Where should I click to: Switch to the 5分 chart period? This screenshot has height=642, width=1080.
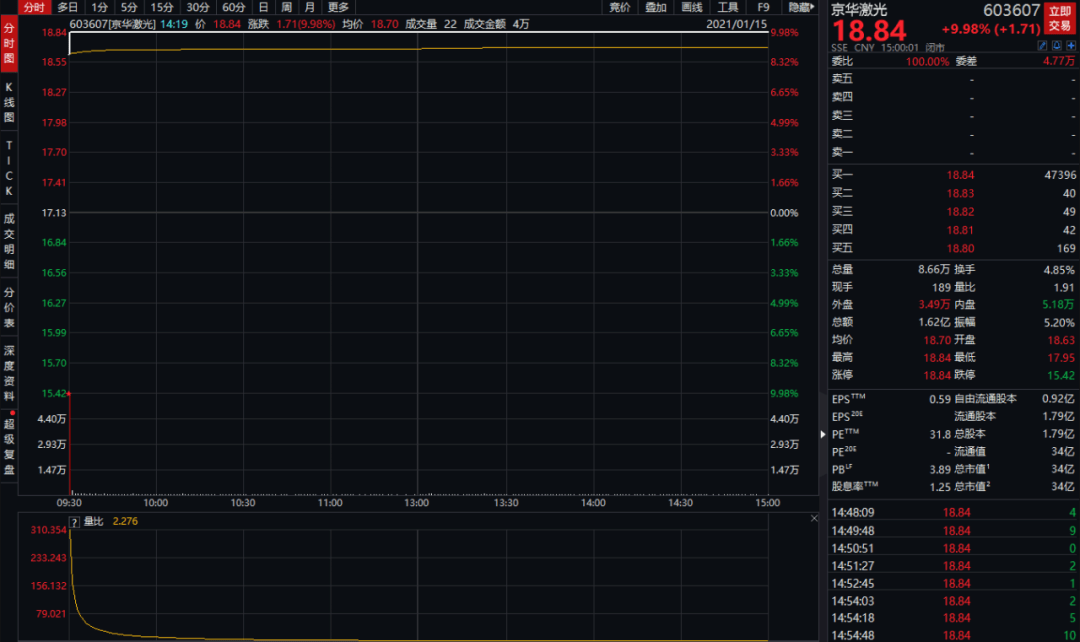tap(129, 7)
